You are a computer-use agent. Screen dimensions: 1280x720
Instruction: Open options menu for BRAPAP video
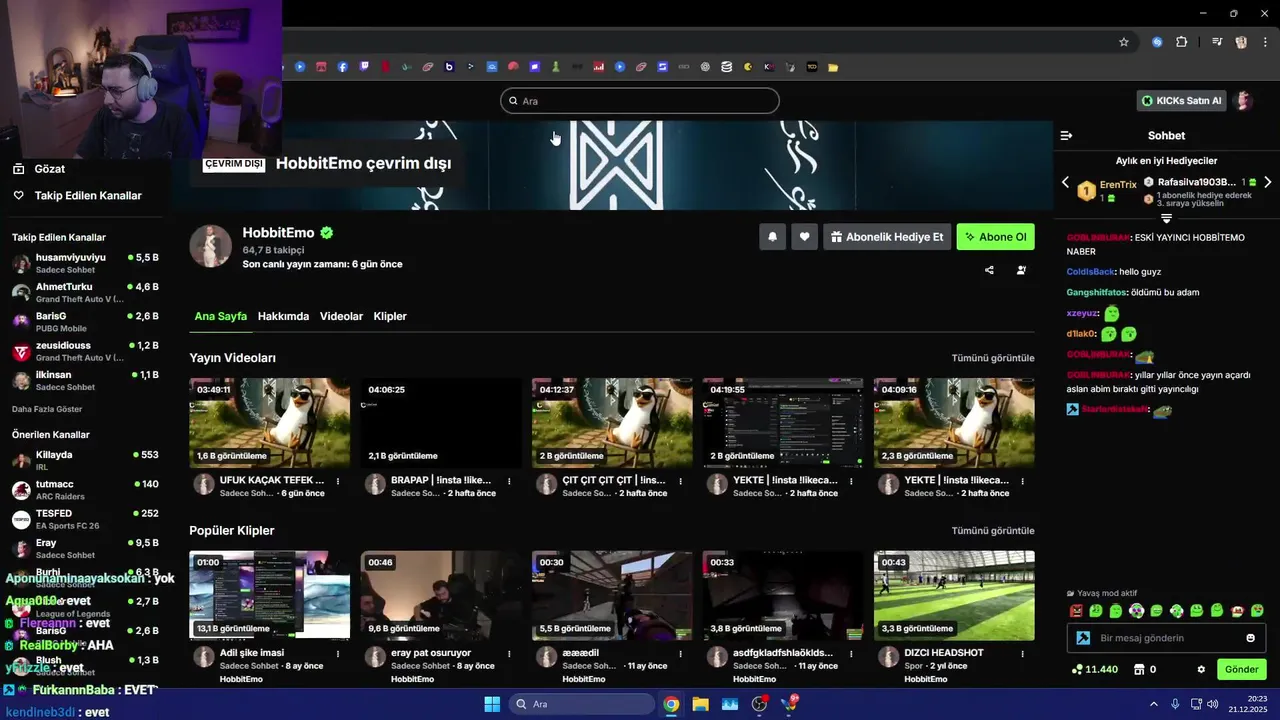(509, 481)
